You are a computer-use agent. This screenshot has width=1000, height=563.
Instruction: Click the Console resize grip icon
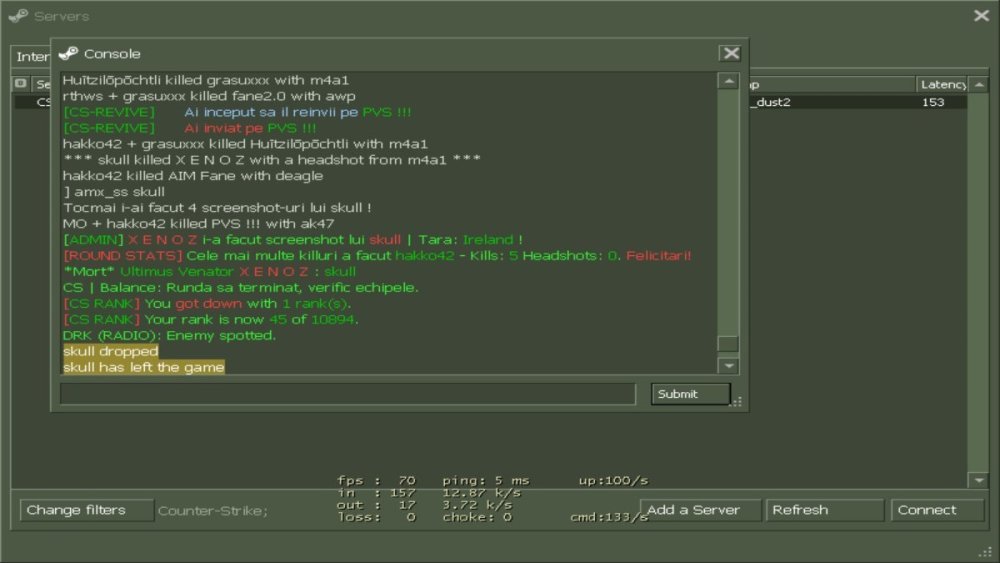click(737, 402)
